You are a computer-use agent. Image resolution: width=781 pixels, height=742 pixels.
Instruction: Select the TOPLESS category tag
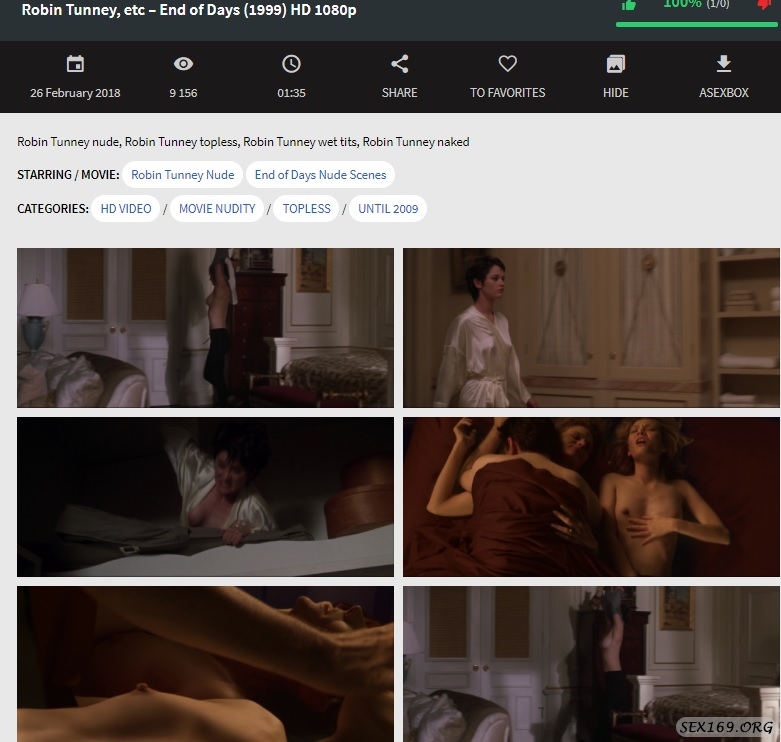[x=306, y=209]
